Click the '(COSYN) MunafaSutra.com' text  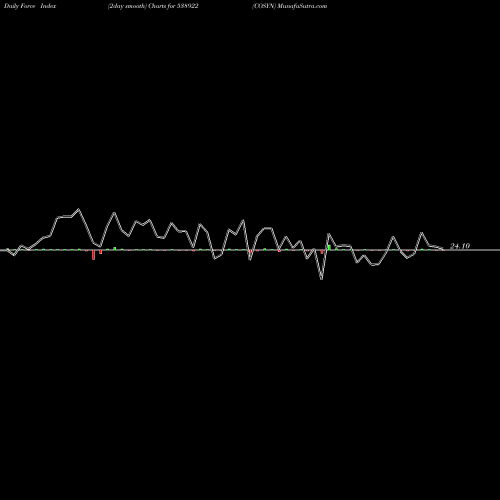tap(290, 6)
